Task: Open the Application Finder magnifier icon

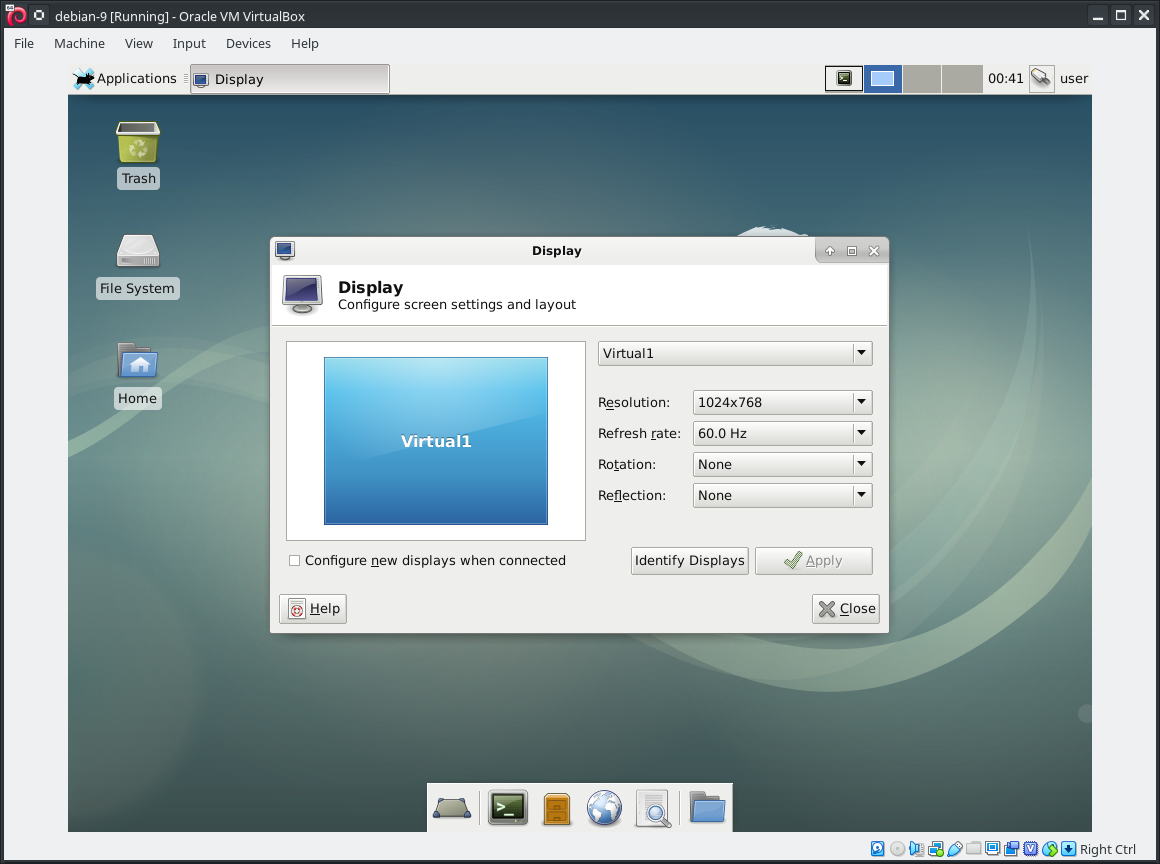Action: 653,807
